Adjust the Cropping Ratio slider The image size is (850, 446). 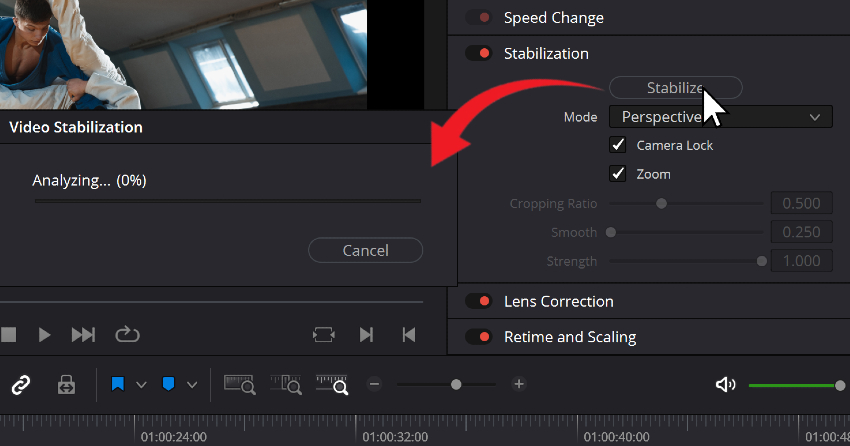pyautogui.click(x=661, y=204)
